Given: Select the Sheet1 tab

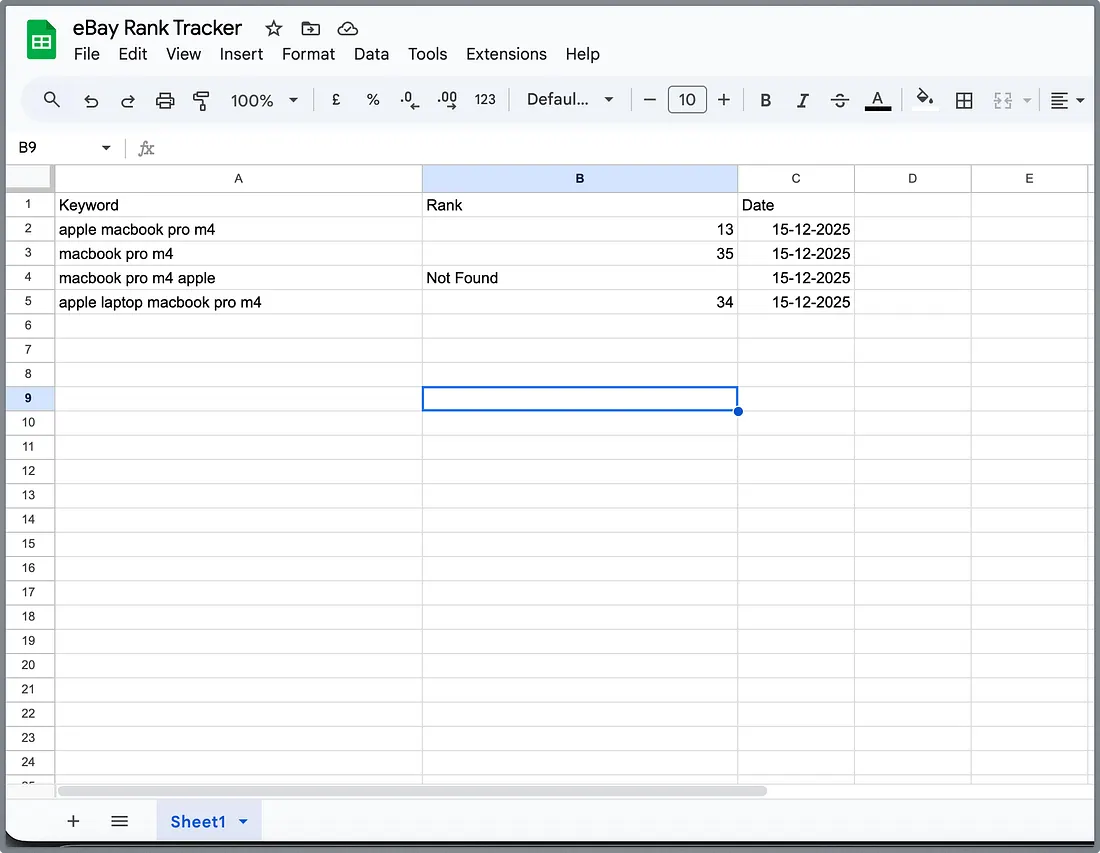Looking at the screenshot, I should click(198, 821).
